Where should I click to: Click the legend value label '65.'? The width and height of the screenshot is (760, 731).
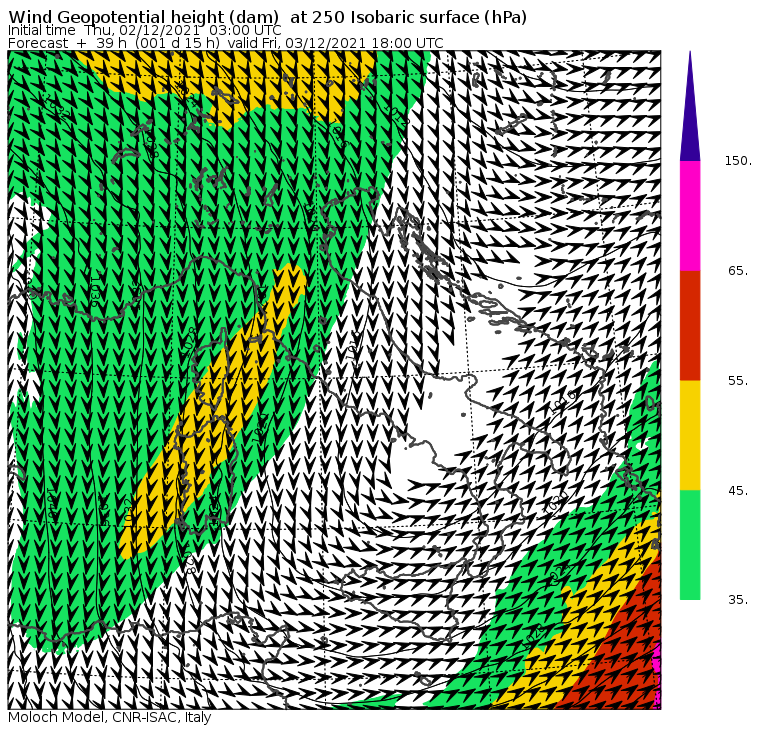tap(738, 270)
